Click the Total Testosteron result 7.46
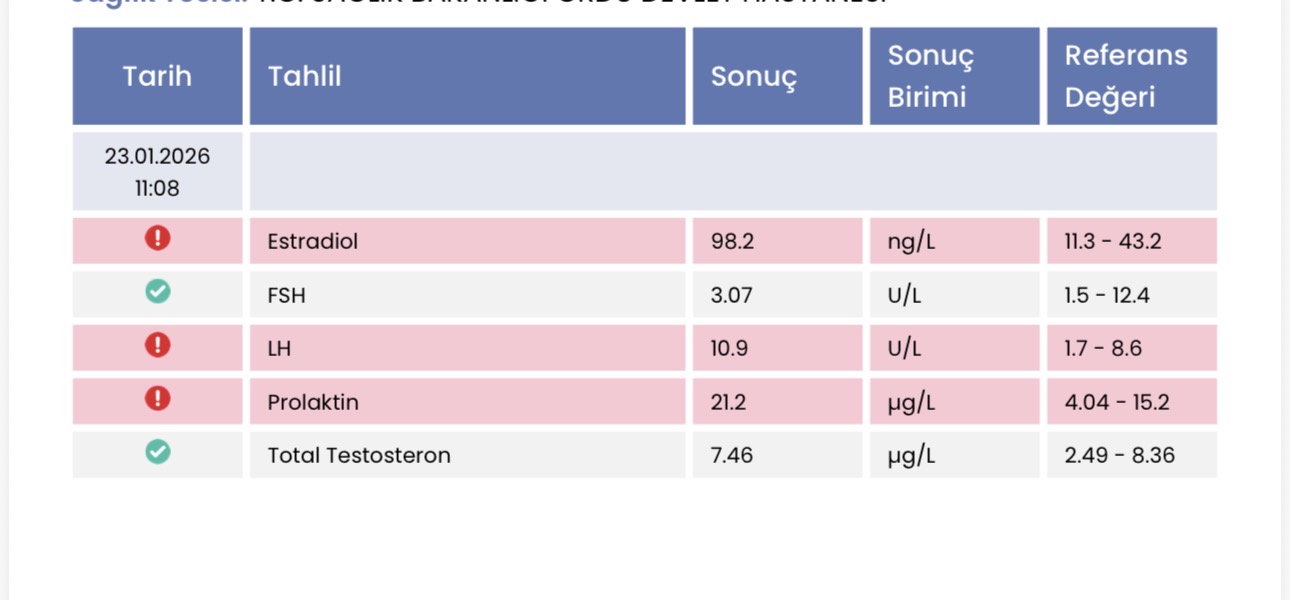 tap(732, 456)
